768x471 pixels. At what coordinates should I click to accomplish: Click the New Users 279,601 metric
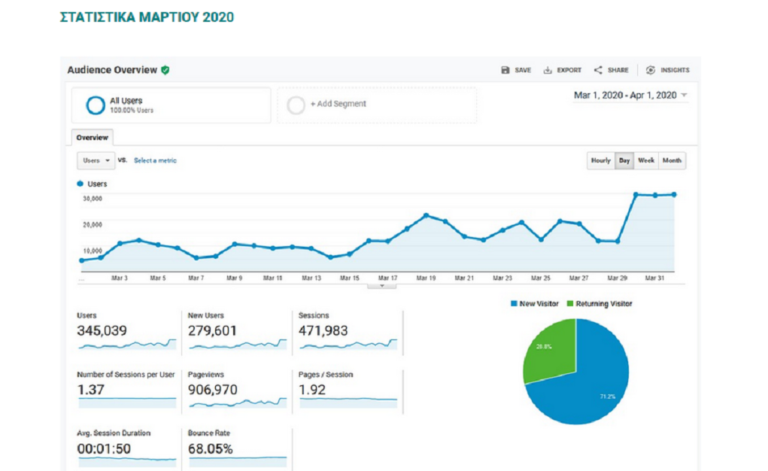click(x=237, y=331)
